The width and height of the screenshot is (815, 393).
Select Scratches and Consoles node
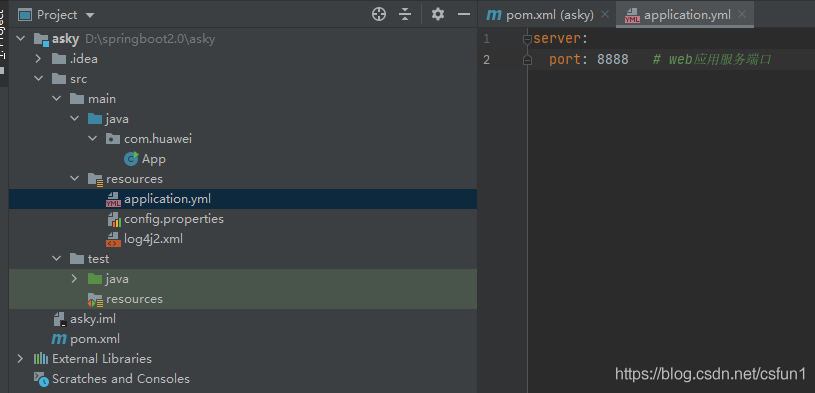(x=121, y=378)
